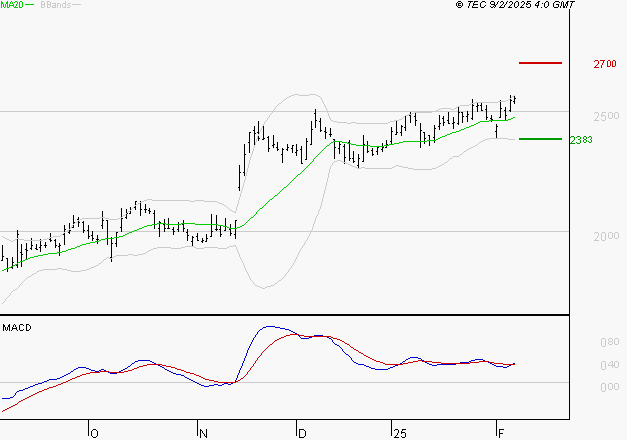Click the O month axis label
The height and width of the screenshot is (440, 627).
pyautogui.click(x=94, y=434)
